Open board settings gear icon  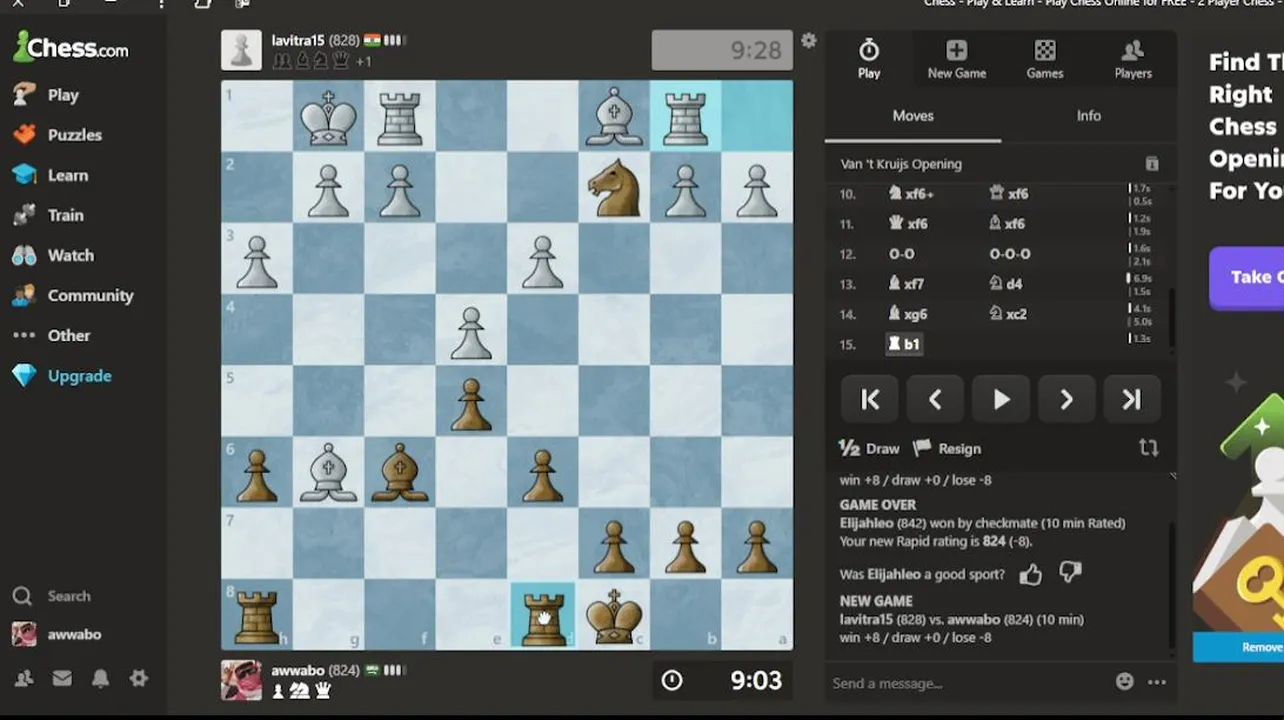click(x=808, y=40)
